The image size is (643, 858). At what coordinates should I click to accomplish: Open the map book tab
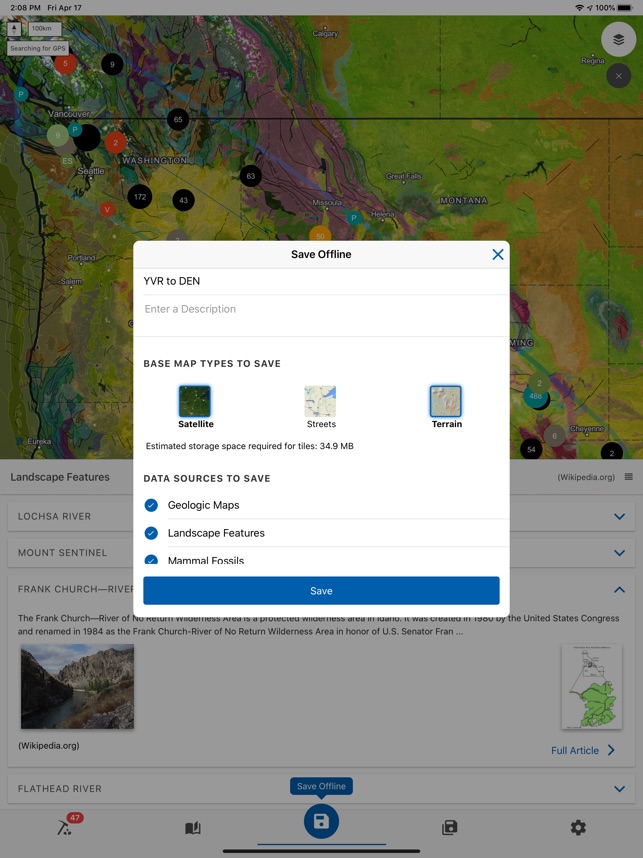pos(193,828)
